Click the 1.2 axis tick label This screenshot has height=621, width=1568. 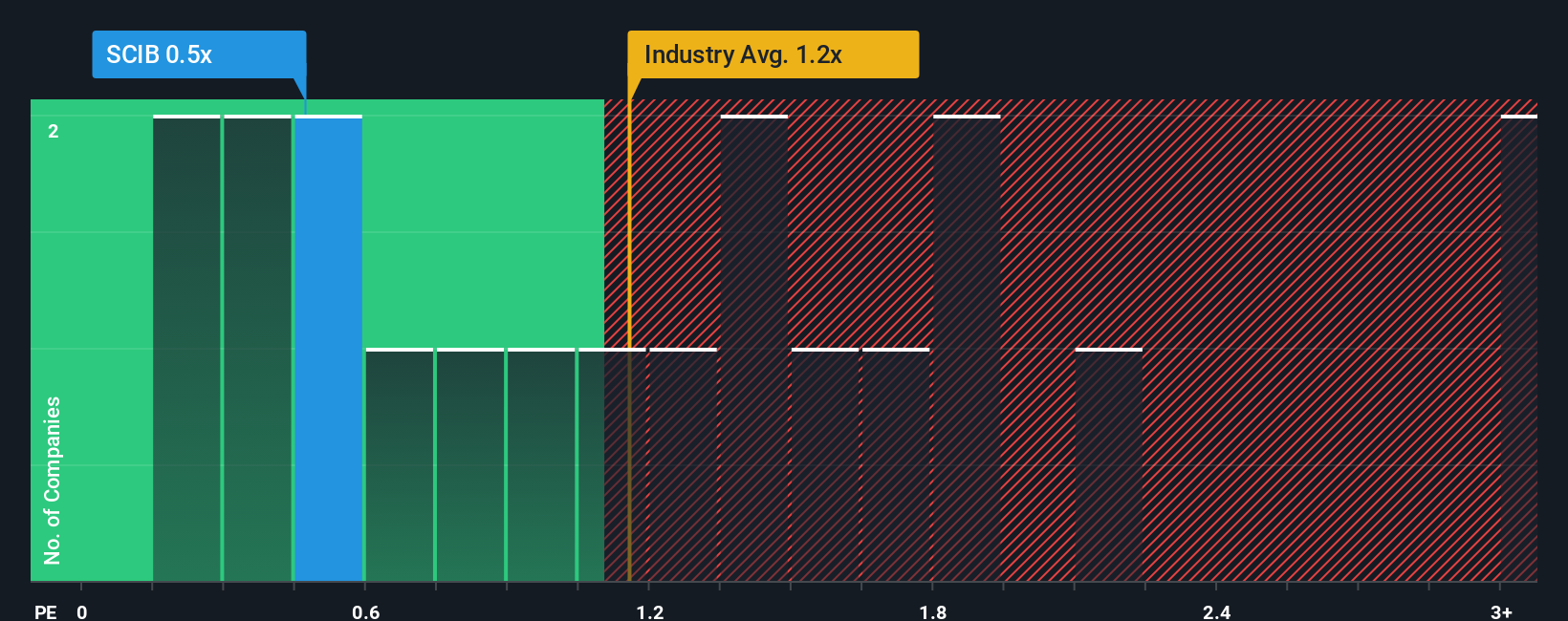pyautogui.click(x=650, y=611)
